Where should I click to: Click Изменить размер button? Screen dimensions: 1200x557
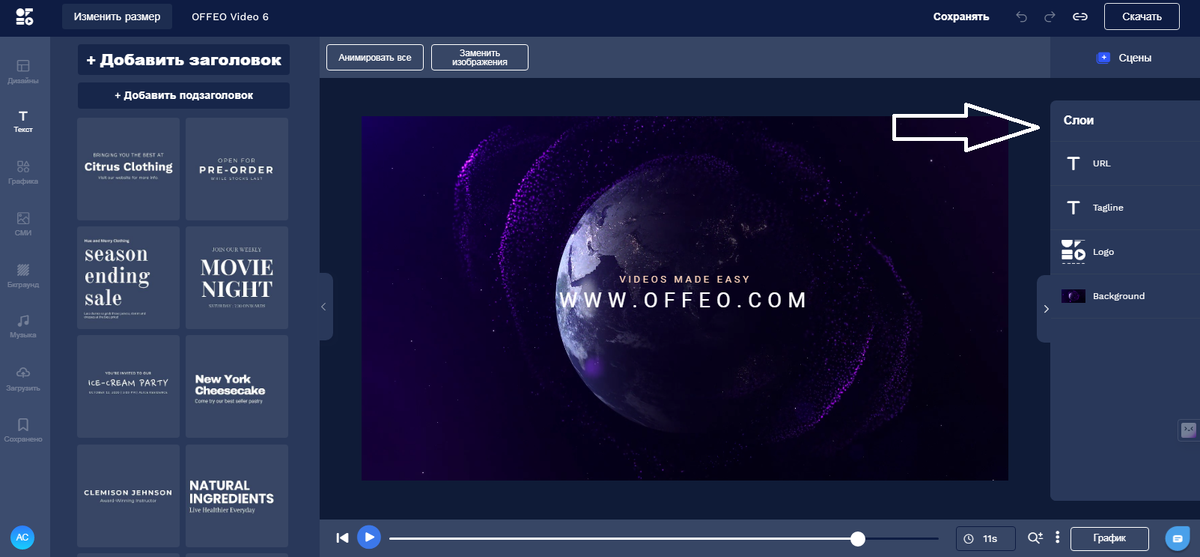point(117,17)
